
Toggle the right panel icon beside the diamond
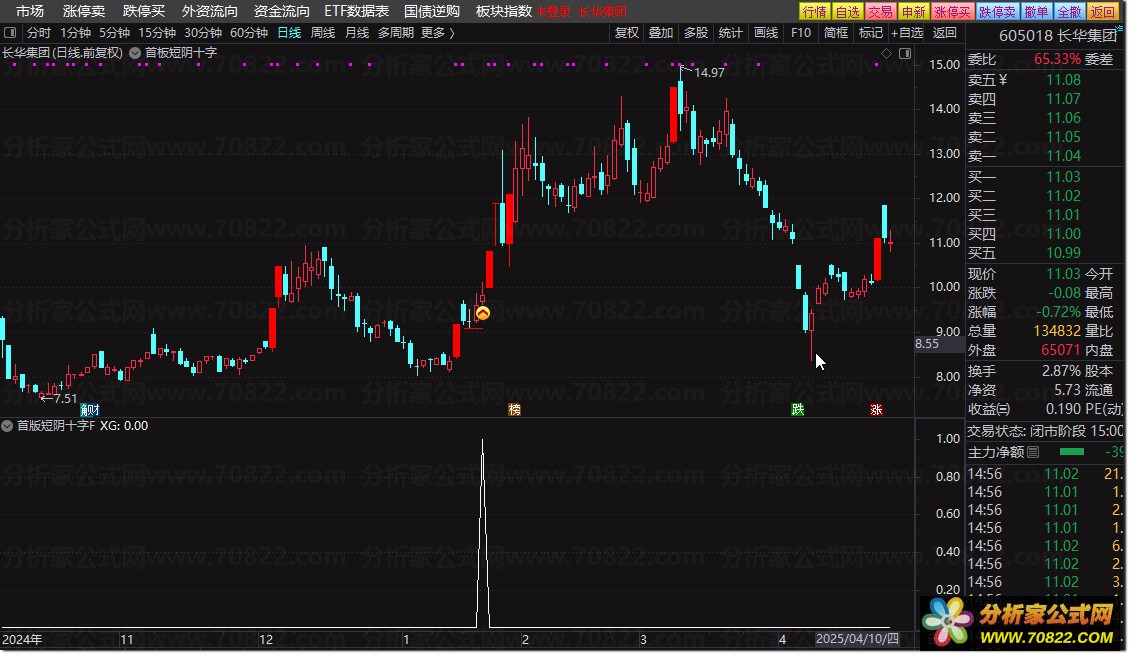pos(905,53)
